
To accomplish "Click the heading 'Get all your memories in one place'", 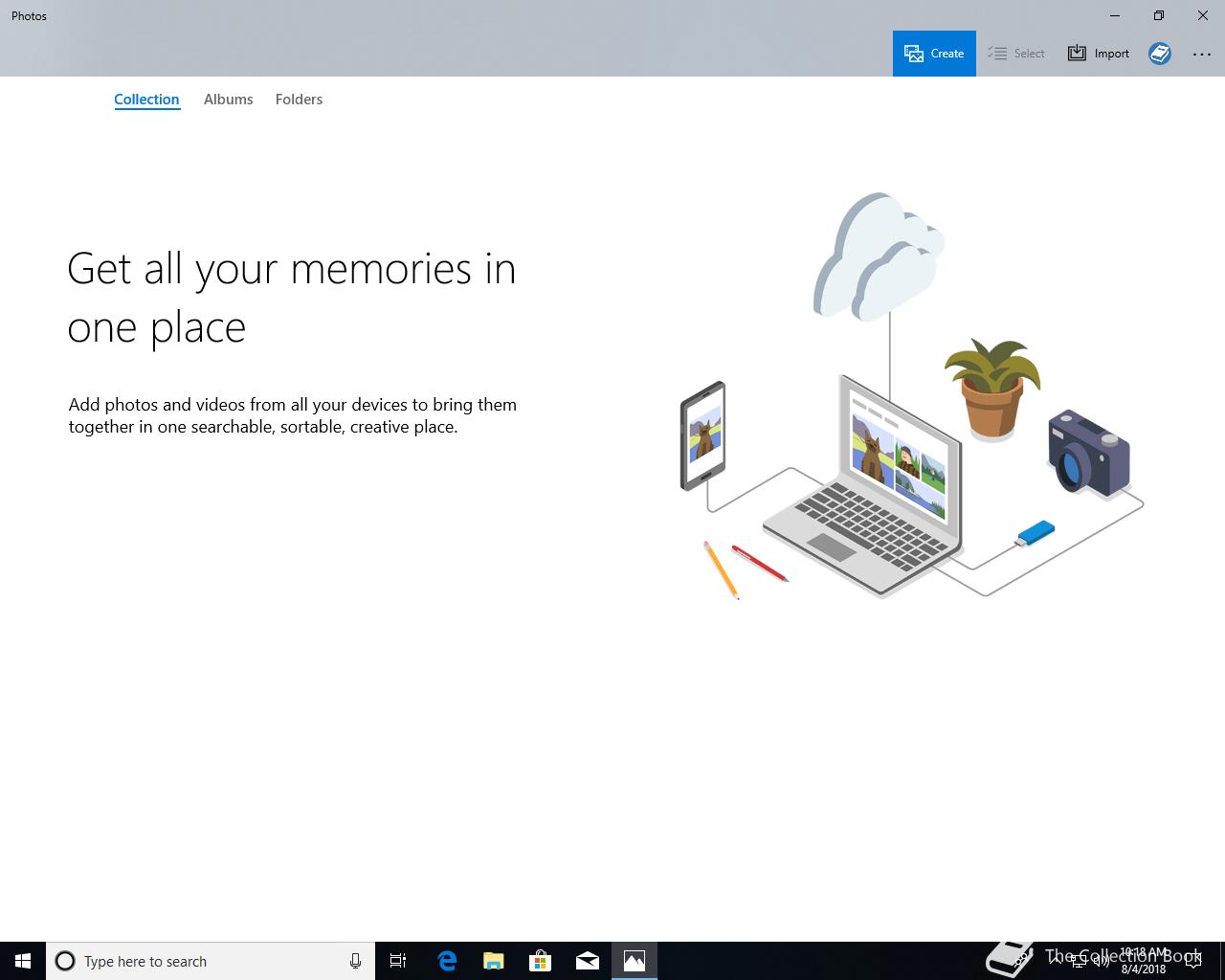I will (292, 297).
